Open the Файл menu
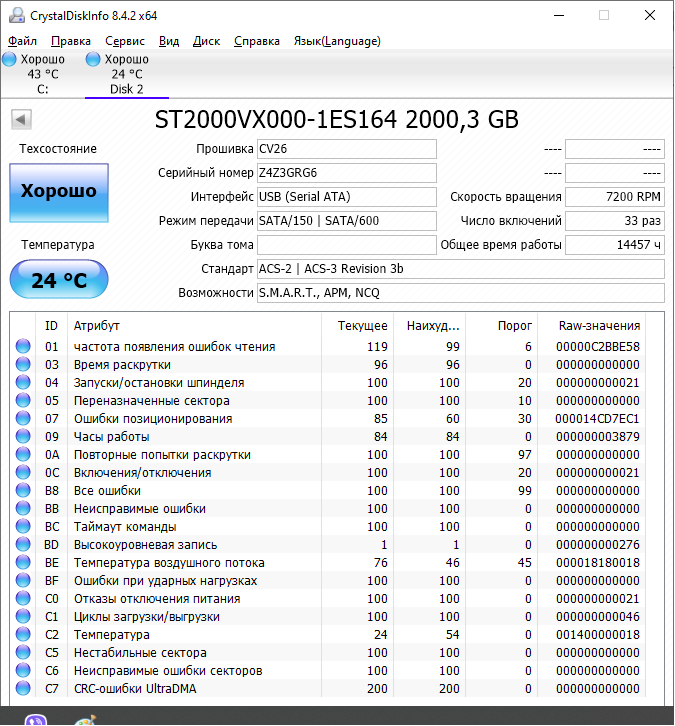675x726 pixels. 22,41
